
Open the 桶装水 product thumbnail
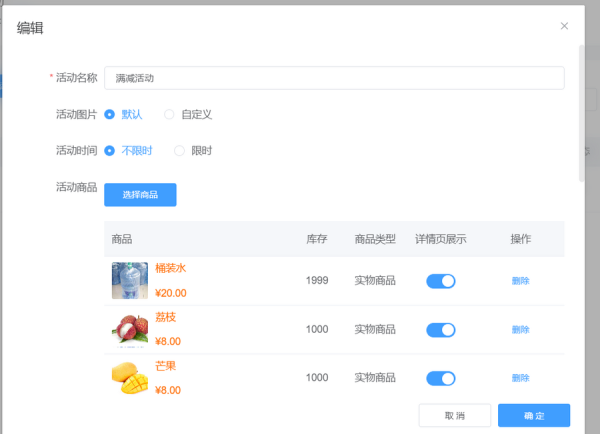[x=130, y=281]
